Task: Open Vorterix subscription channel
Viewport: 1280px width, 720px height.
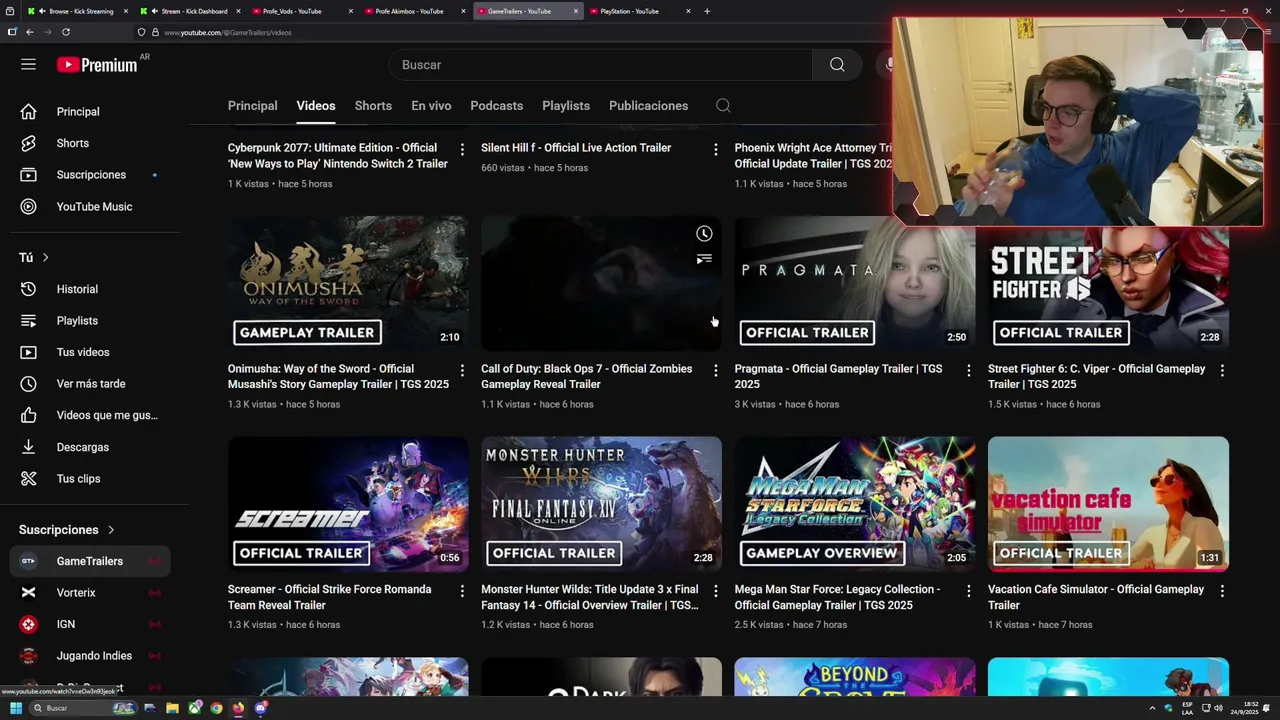Action: point(90,593)
